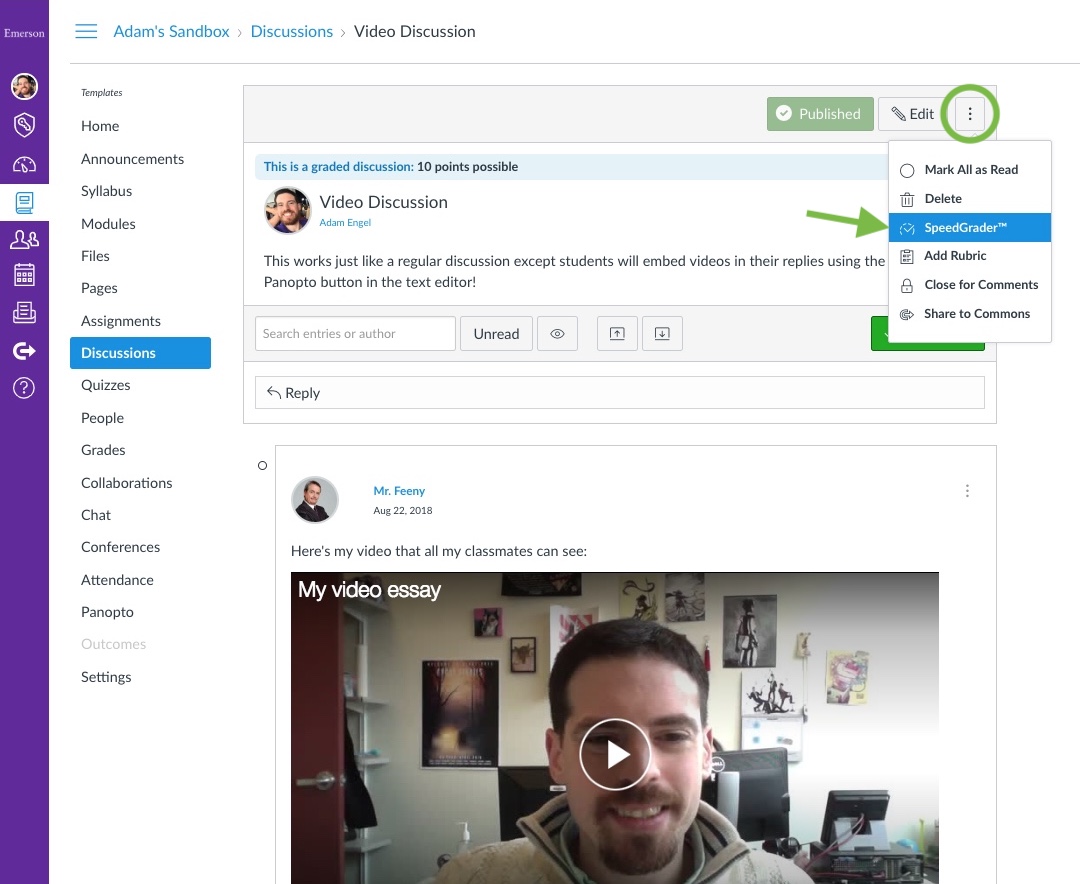Open the discussion options kebab menu
This screenshot has width=1080, height=884.
(x=970, y=114)
